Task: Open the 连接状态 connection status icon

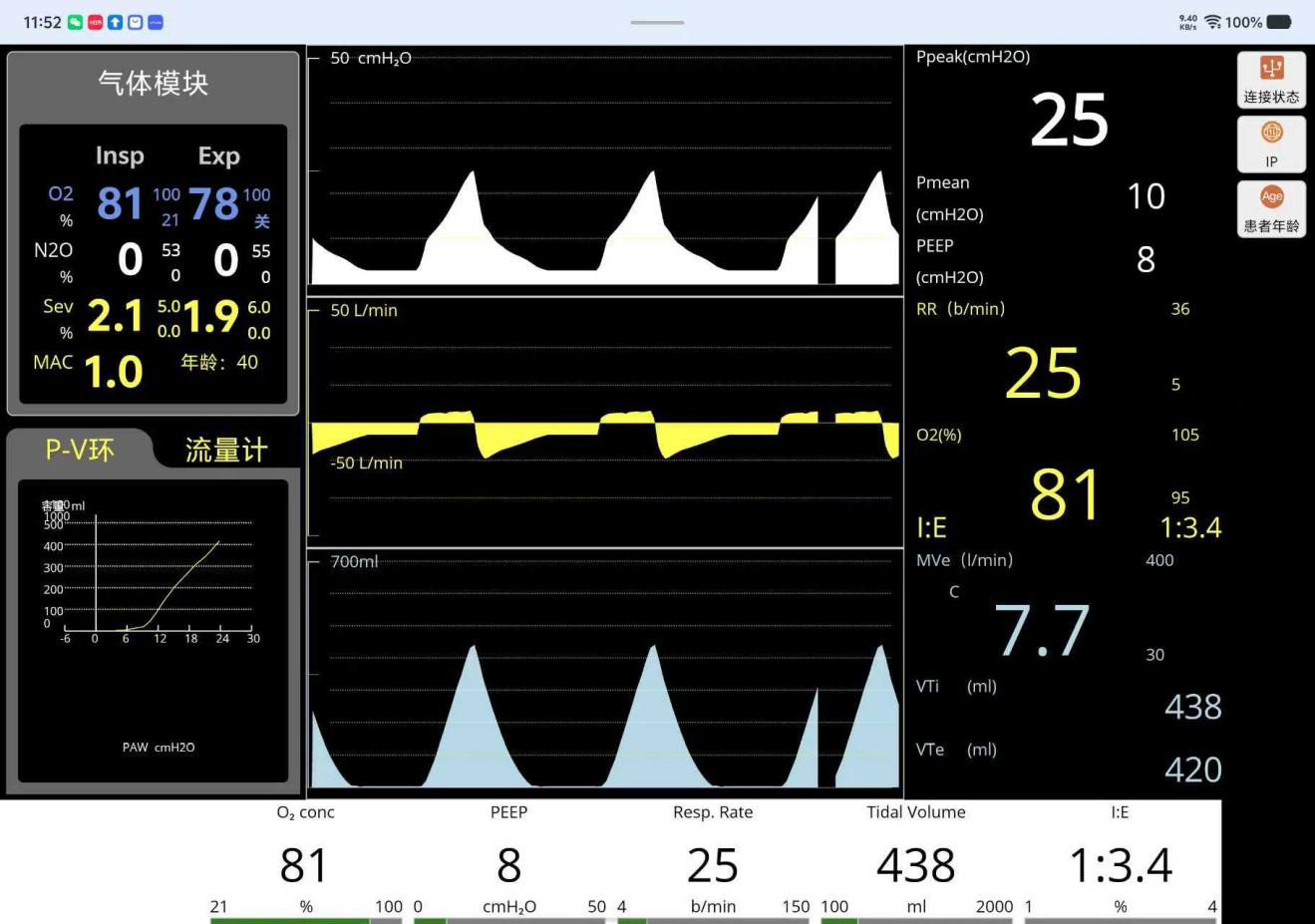Action: (x=1271, y=80)
